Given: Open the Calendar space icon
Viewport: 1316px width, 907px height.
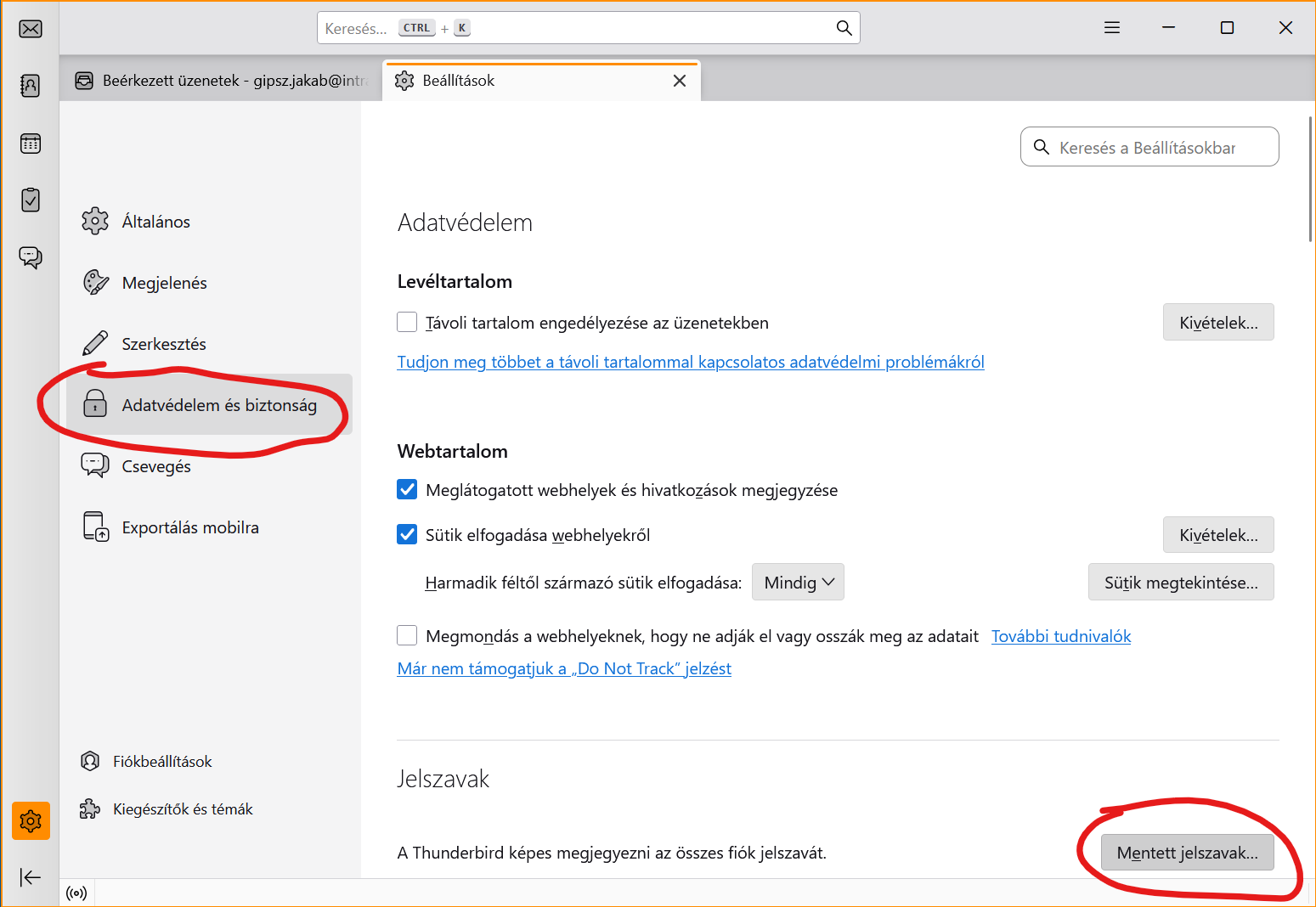Looking at the screenshot, I should click(31, 144).
